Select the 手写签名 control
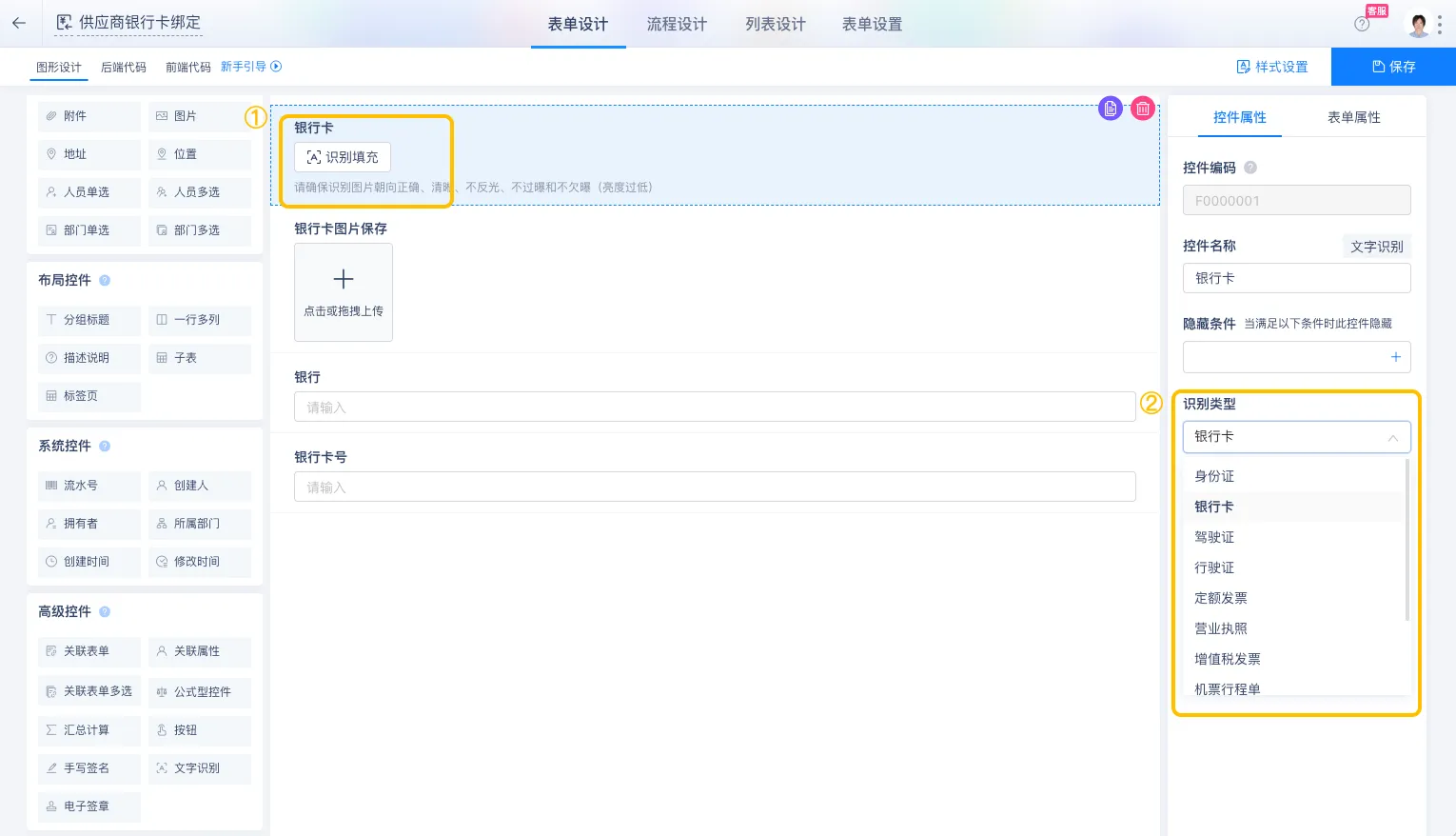Screen dimensions: 1456x836 point(89,768)
